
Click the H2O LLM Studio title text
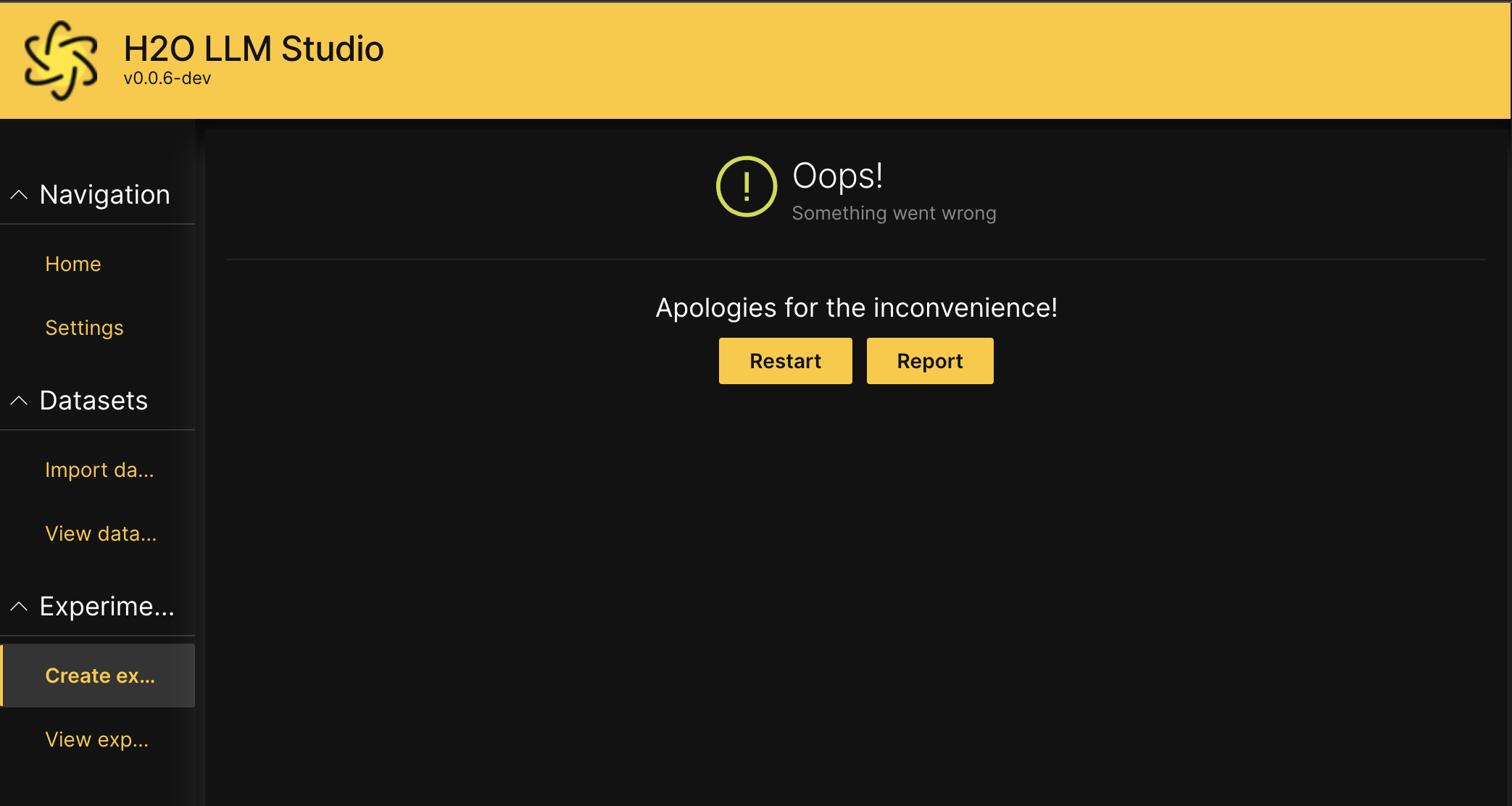click(253, 49)
